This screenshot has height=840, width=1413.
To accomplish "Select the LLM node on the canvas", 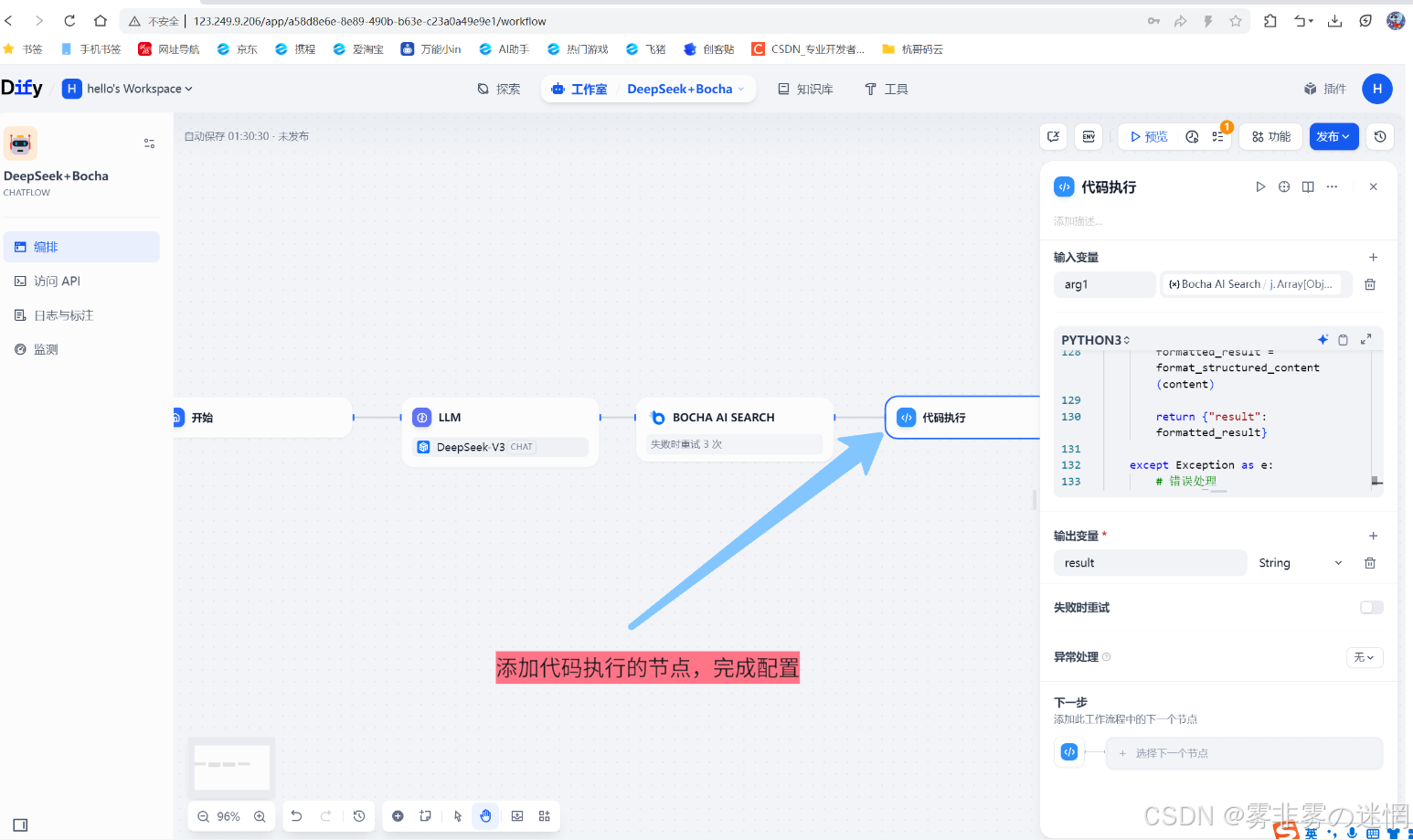I will pos(501,431).
